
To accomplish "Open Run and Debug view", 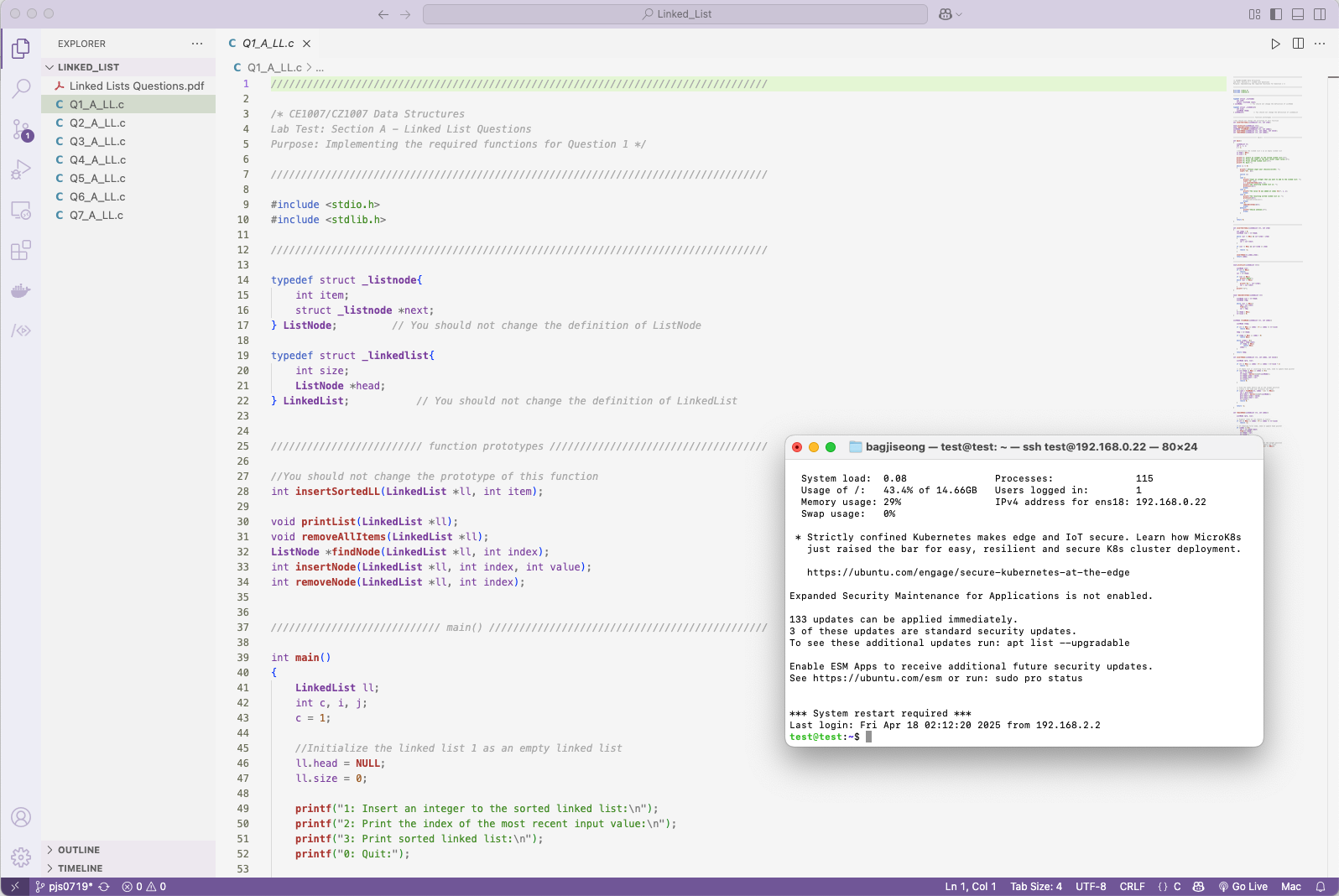I will click(21, 169).
